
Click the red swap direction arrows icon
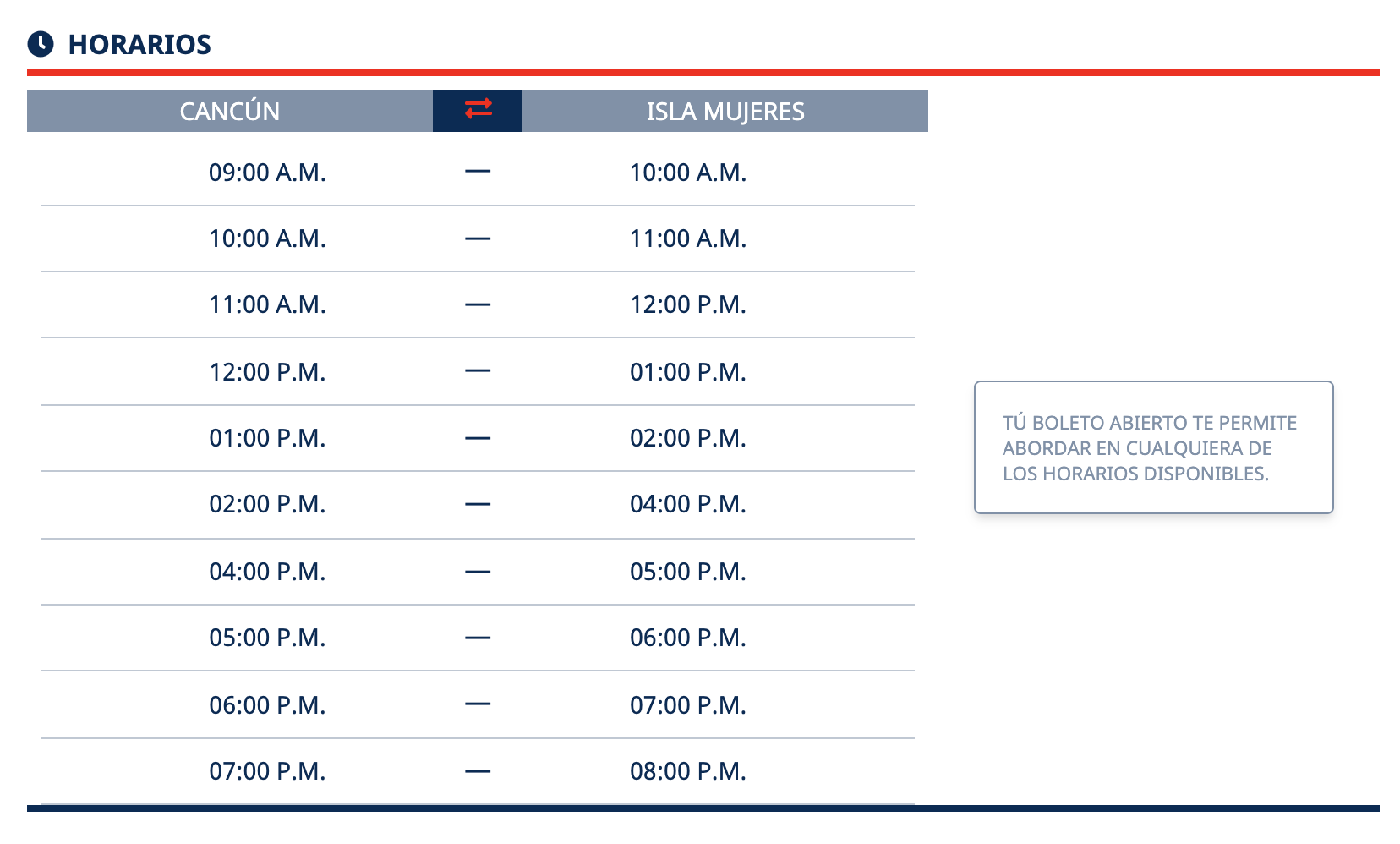click(478, 109)
